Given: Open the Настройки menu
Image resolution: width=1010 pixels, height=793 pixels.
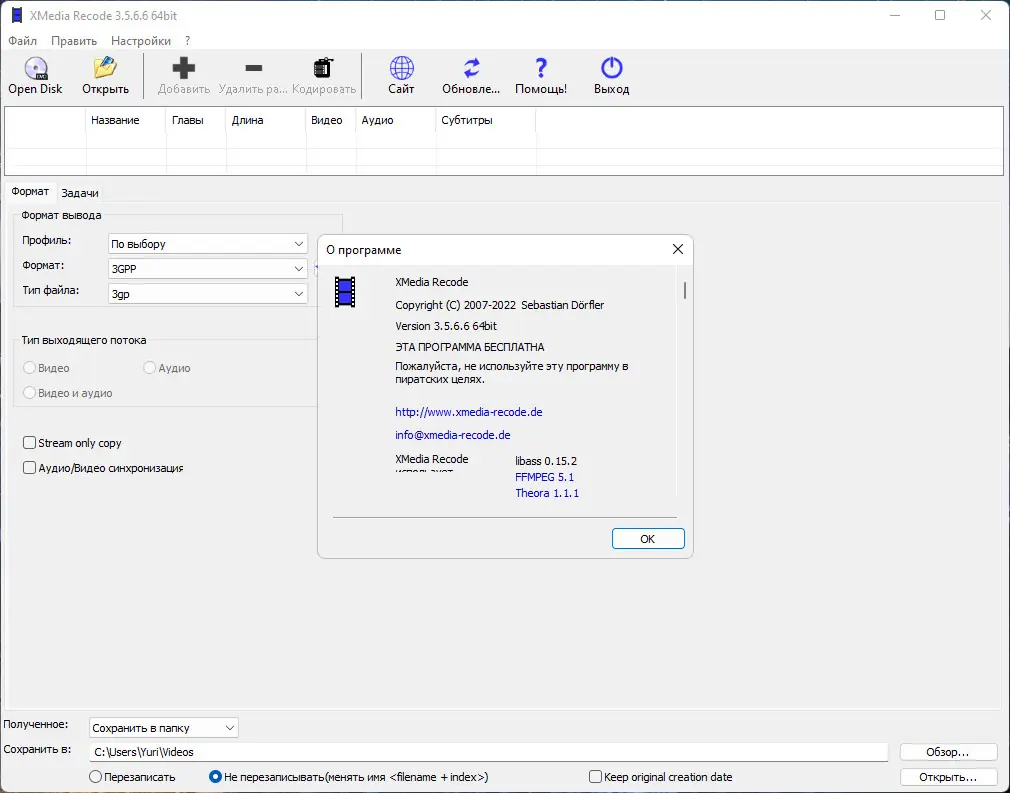Looking at the screenshot, I should click(140, 41).
